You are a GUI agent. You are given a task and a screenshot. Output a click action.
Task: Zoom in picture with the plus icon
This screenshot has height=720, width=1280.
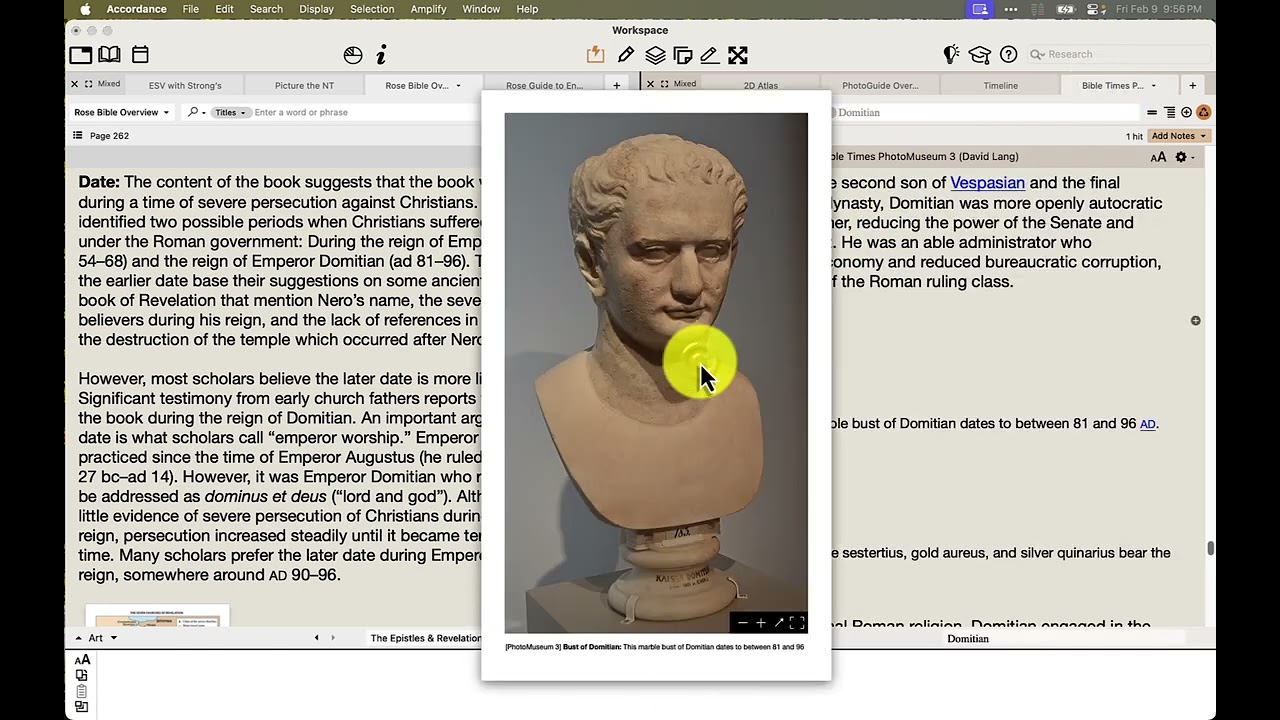coord(761,624)
